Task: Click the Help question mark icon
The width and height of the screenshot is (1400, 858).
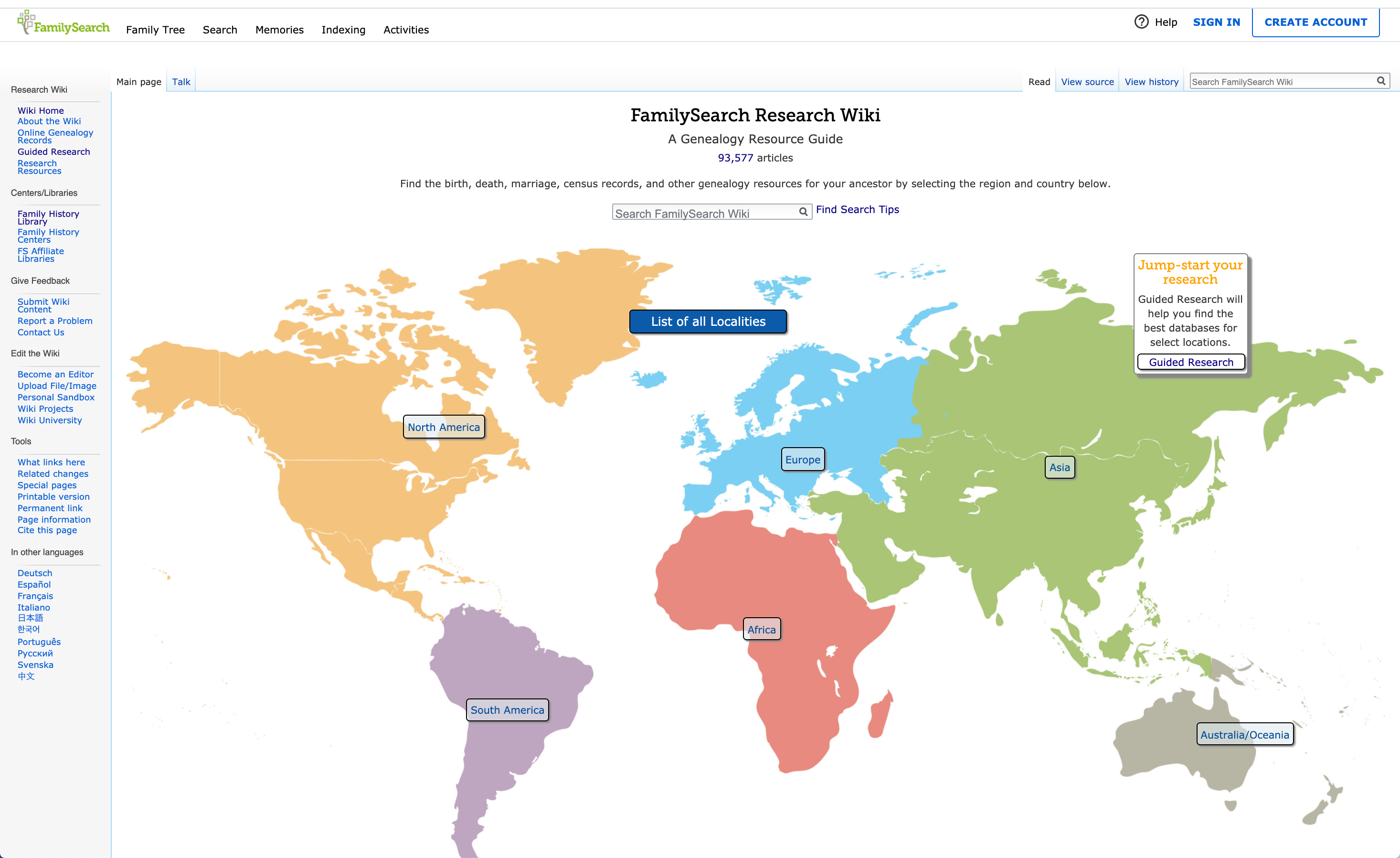Action: coord(1141,21)
